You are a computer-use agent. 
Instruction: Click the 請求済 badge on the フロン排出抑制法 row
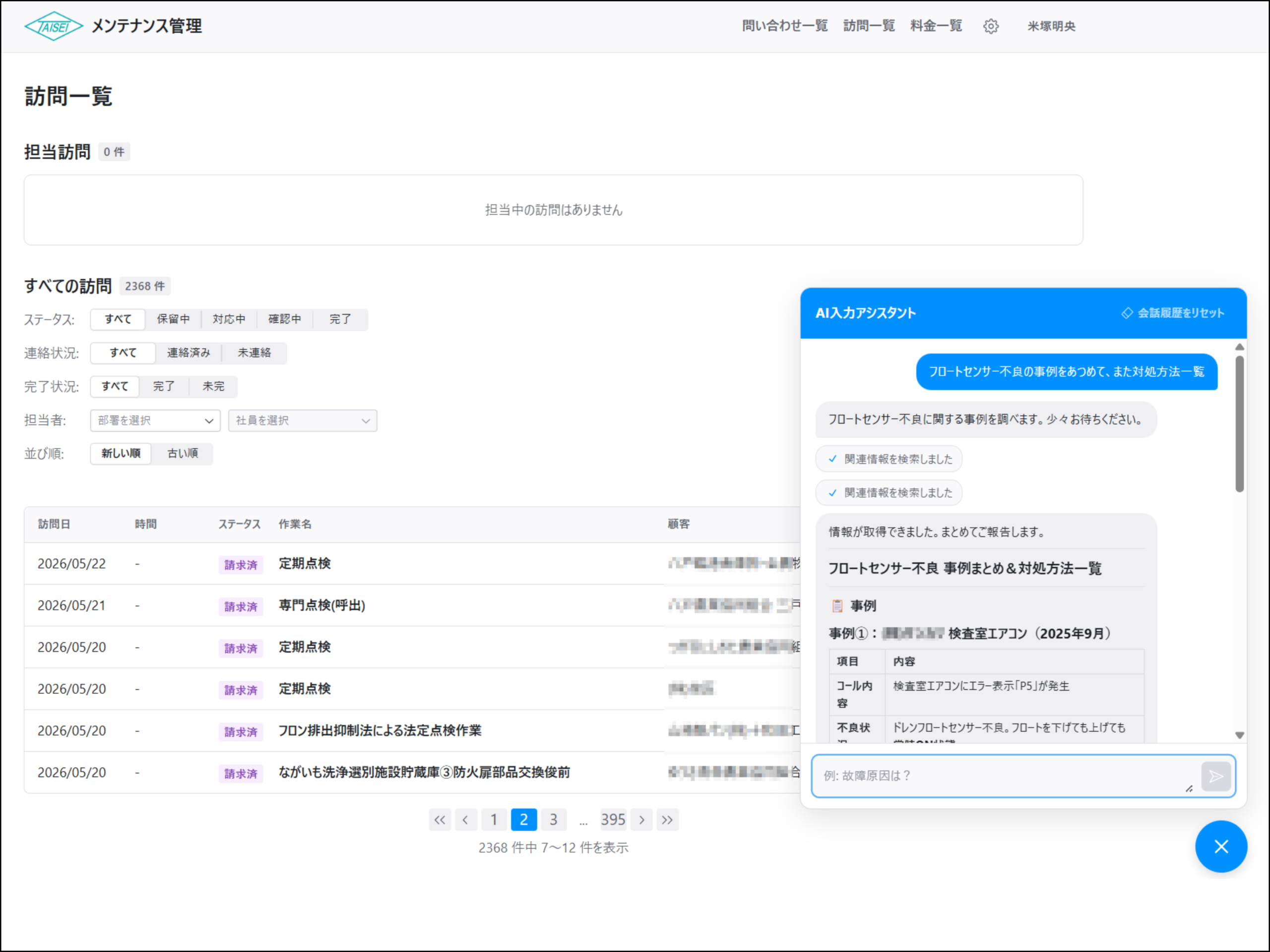(241, 732)
